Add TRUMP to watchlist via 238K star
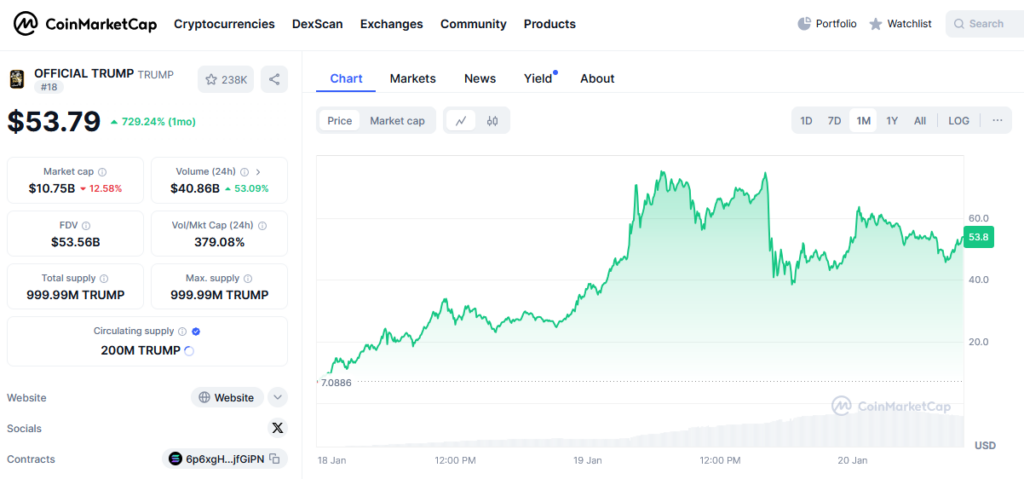The width and height of the screenshot is (1024, 479). pyautogui.click(x=226, y=80)
